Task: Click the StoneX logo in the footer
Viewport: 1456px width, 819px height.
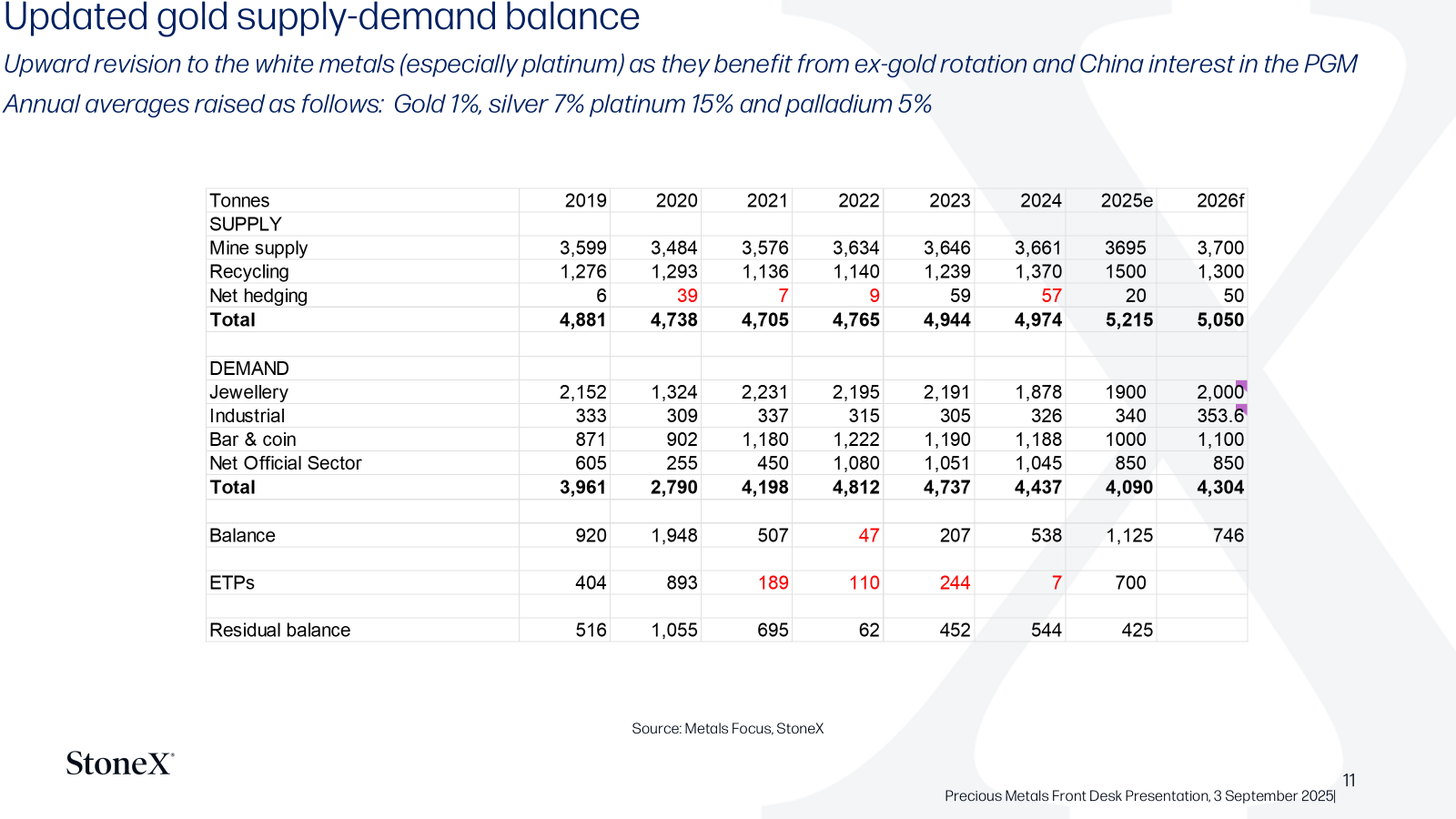Action: pyautogui.click(x=120, y=763)
